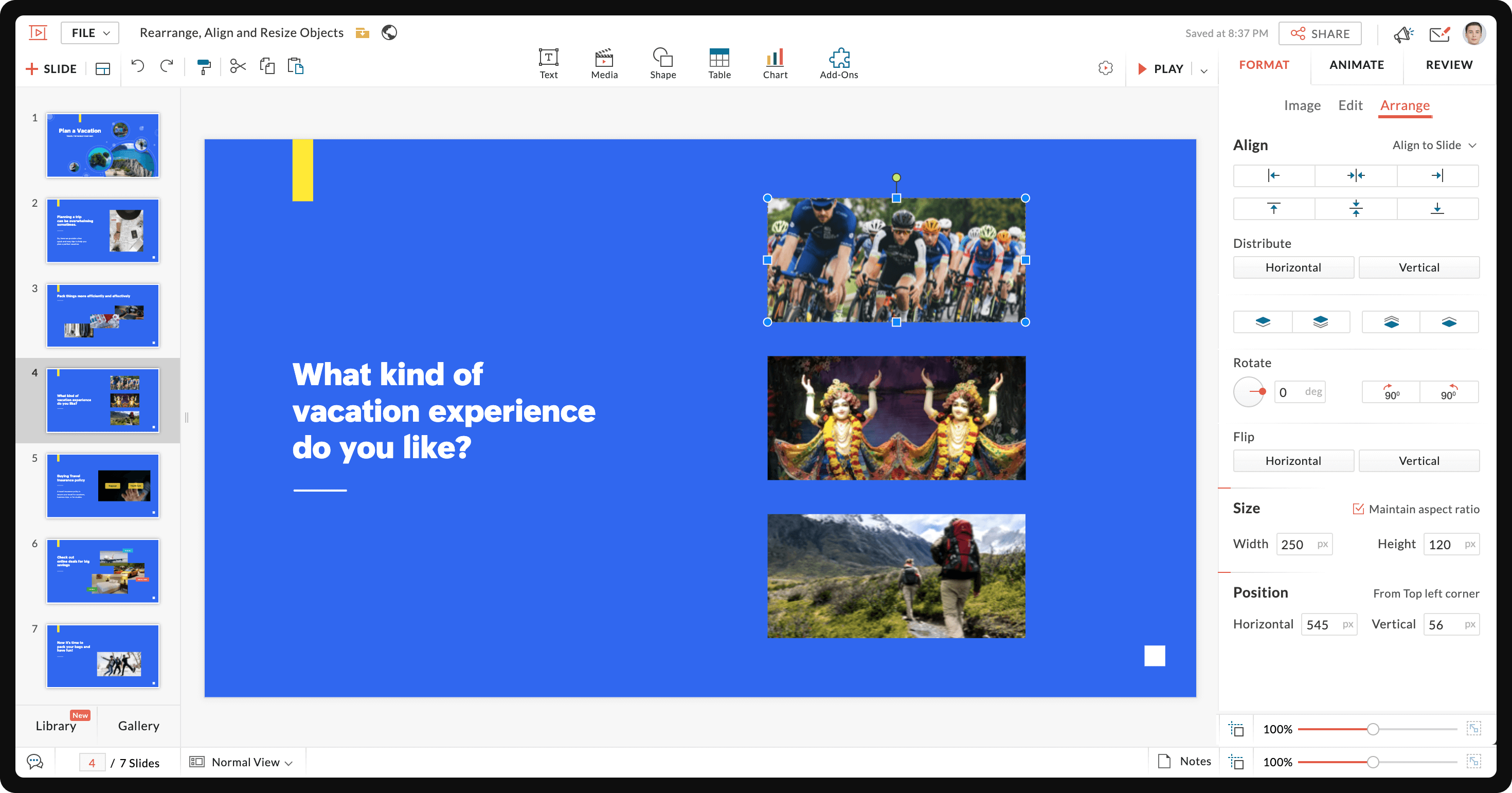Click the Horizontal position field
Screen dimensions: 1512x793
point(1329,624)
